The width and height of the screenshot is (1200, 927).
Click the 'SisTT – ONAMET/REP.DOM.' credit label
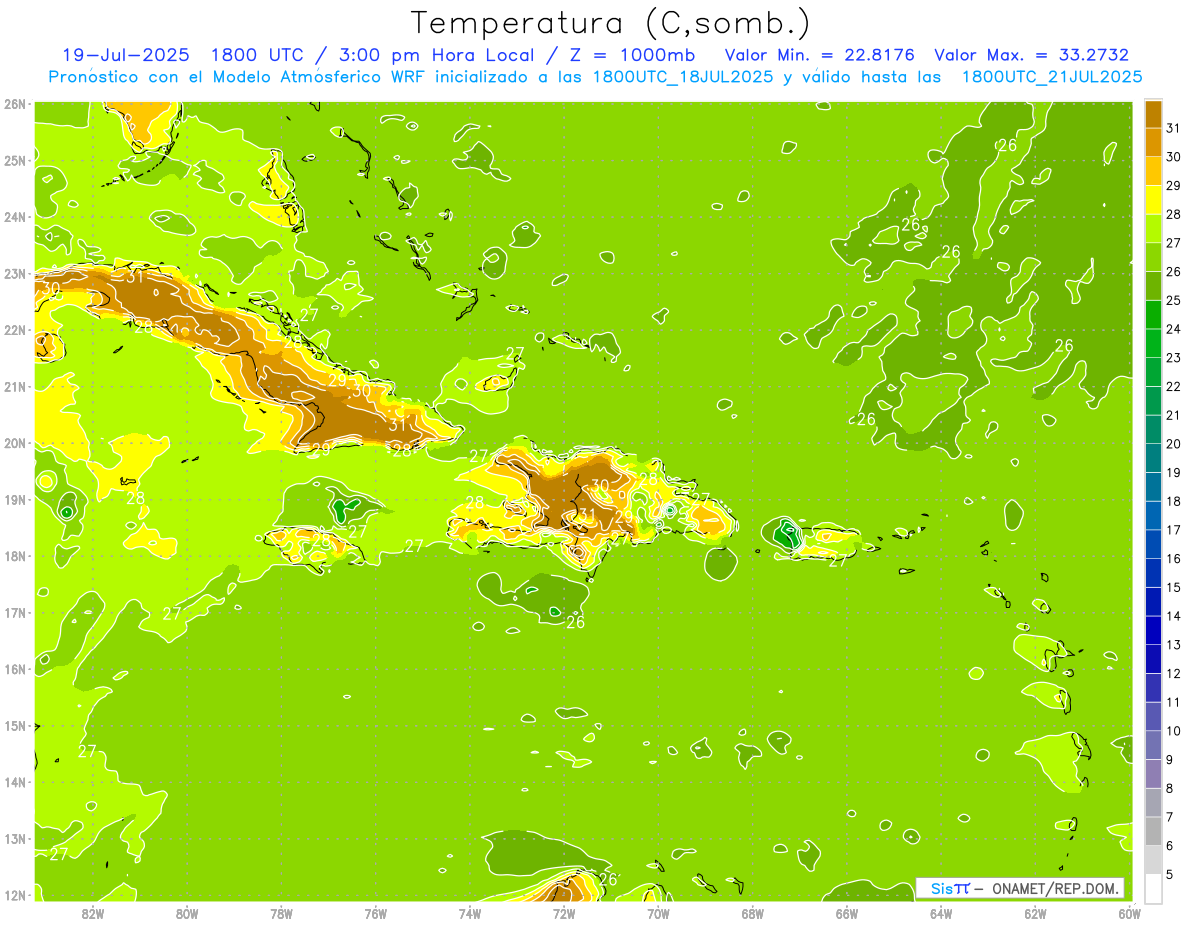1020,888
